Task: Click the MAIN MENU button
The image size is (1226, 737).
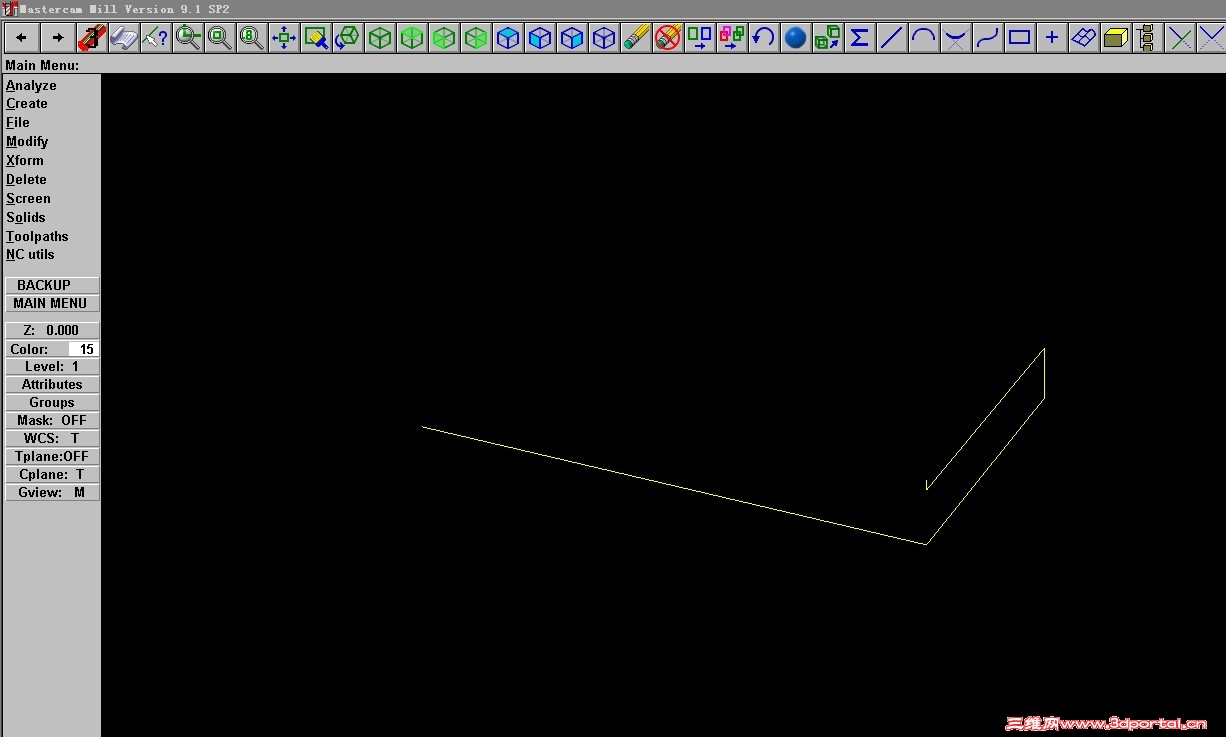Action: [51, 303]
